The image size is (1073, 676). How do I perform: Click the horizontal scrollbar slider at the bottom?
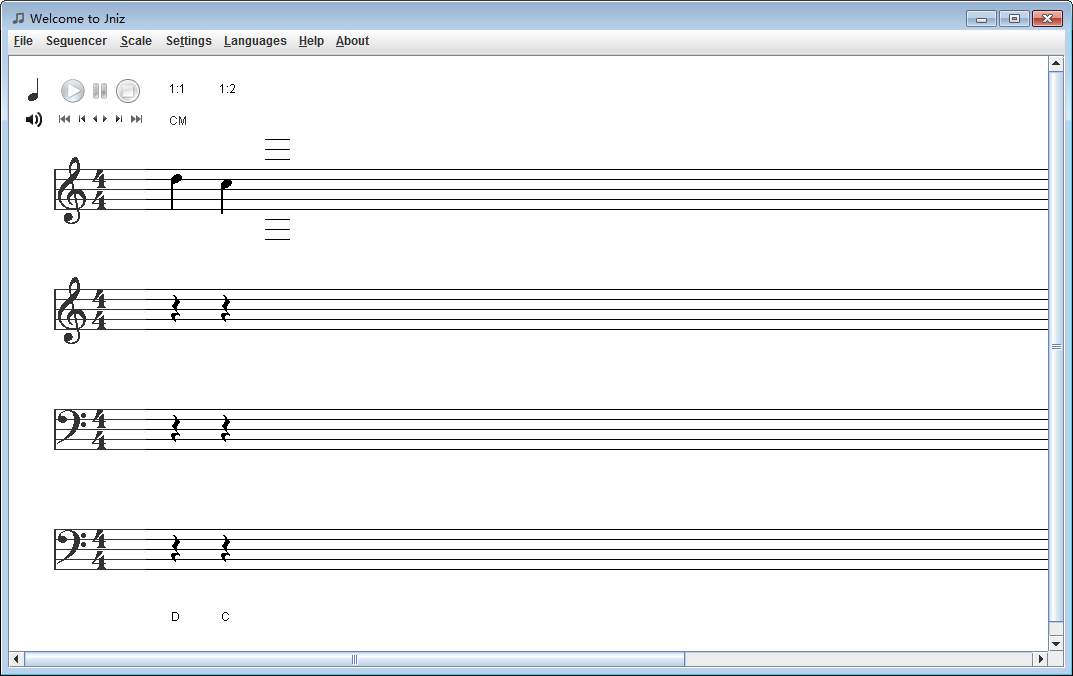tap(355, 659)
